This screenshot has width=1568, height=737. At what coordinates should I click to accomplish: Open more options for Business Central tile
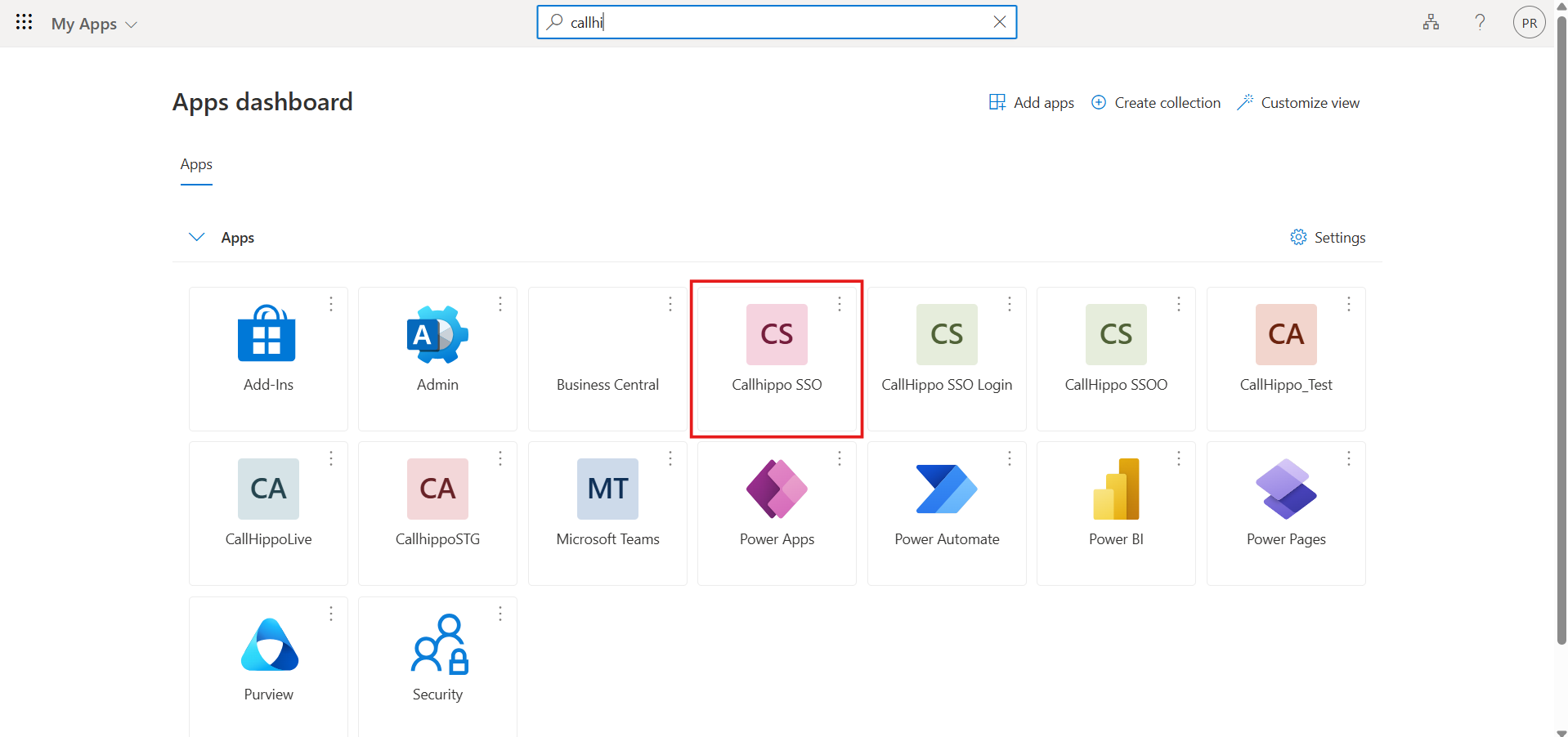tap(670, 304)
